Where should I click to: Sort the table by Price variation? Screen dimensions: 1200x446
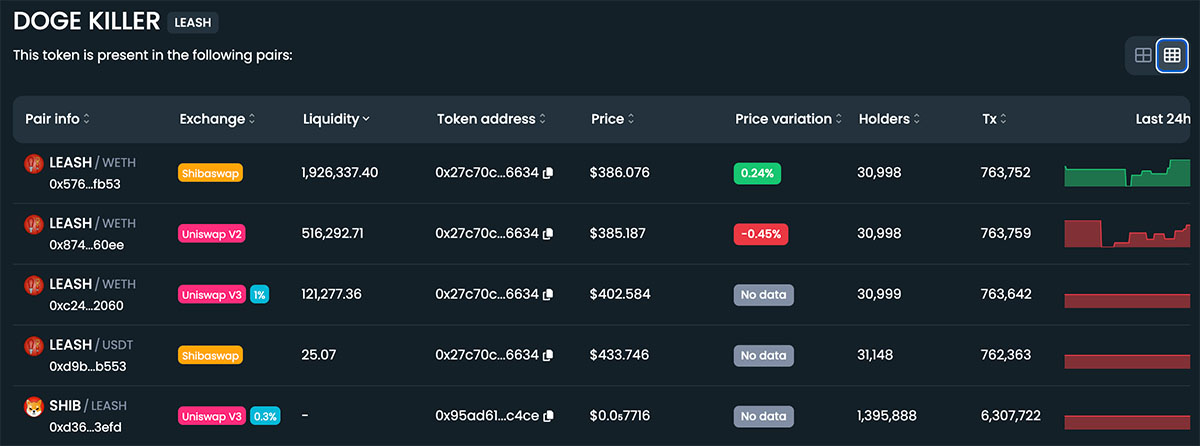point(789,119)
